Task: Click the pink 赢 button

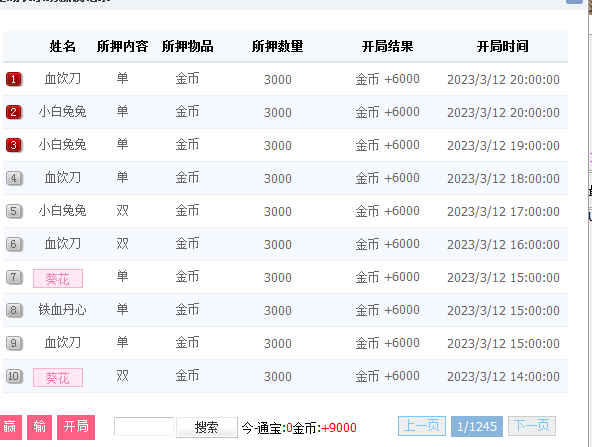Action: pyautogui.click(x=10, y=427)
